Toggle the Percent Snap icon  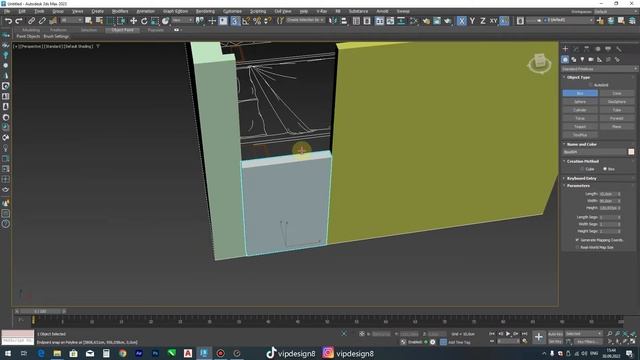click(257, 21)
